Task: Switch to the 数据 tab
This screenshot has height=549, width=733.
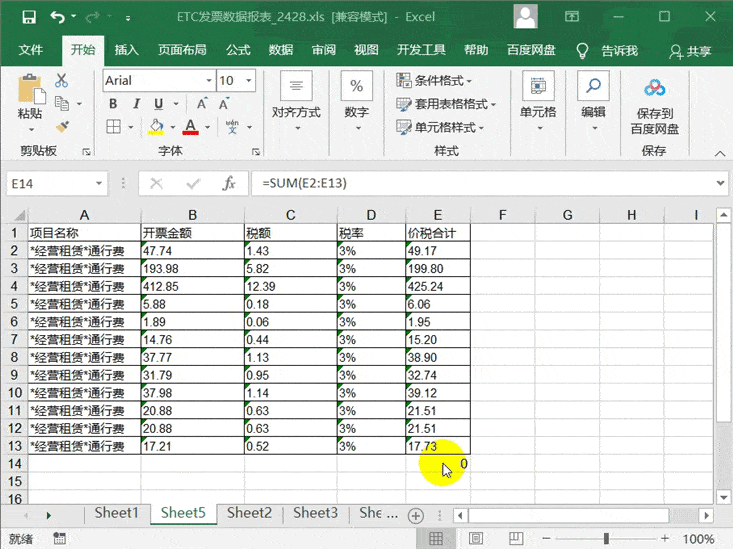Action: [x=281, y=50]
